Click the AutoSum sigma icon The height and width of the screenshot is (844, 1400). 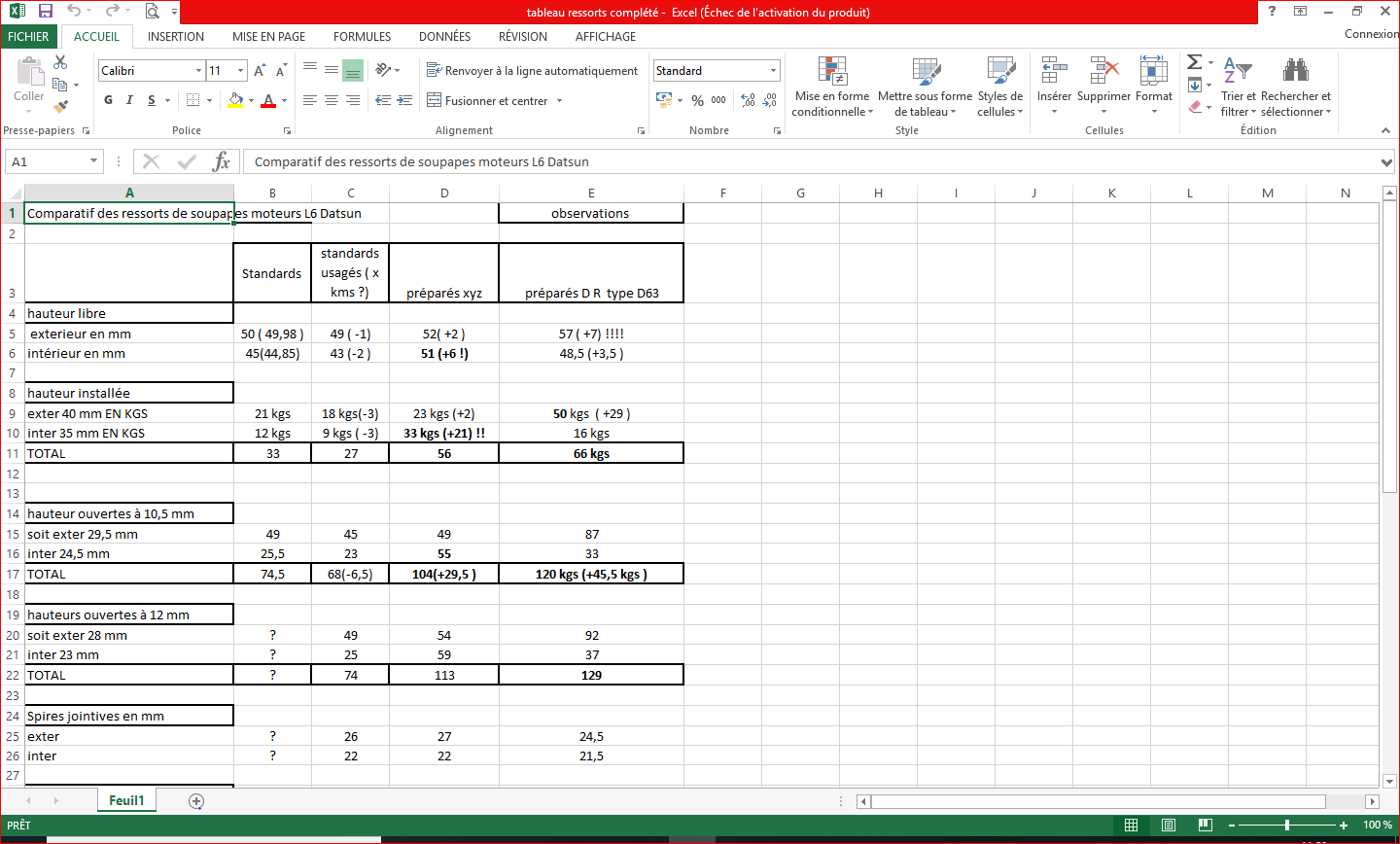click(x=1195, y=62)
